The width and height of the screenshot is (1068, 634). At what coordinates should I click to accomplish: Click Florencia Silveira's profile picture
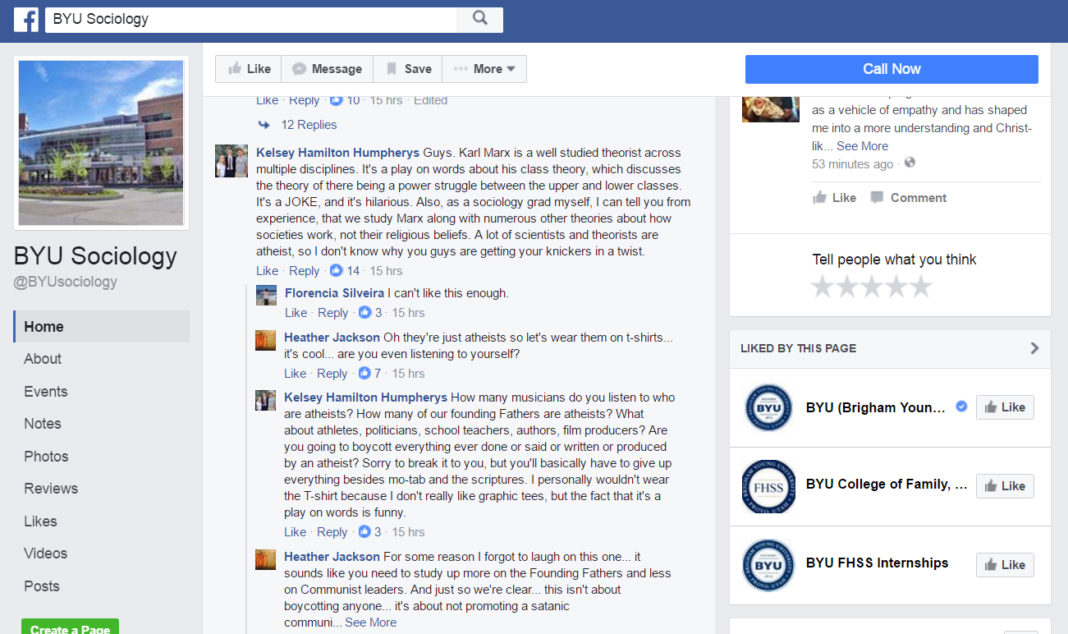pos(266,295)
